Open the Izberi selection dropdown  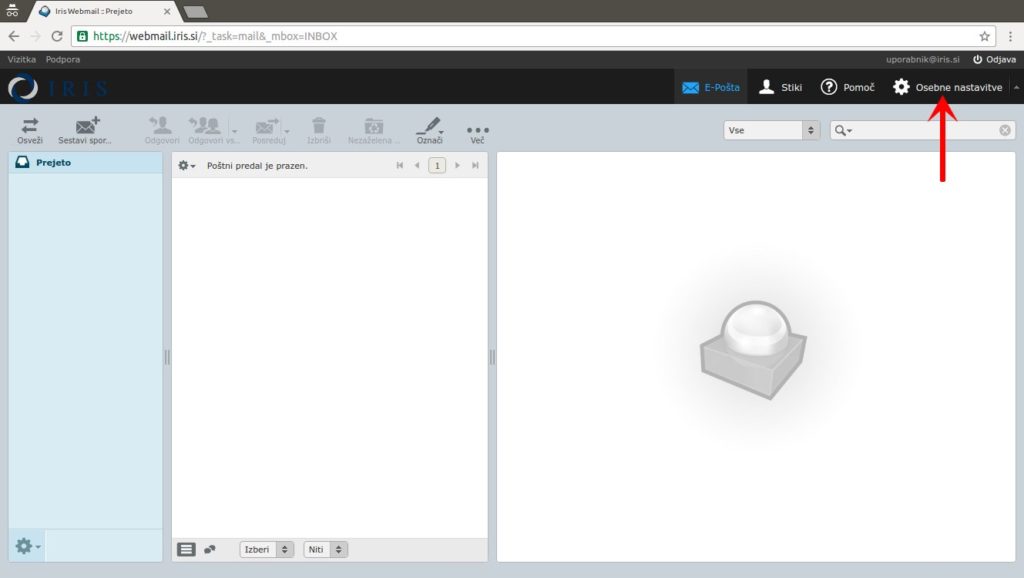pyautogui.click(x=266, y=549)
